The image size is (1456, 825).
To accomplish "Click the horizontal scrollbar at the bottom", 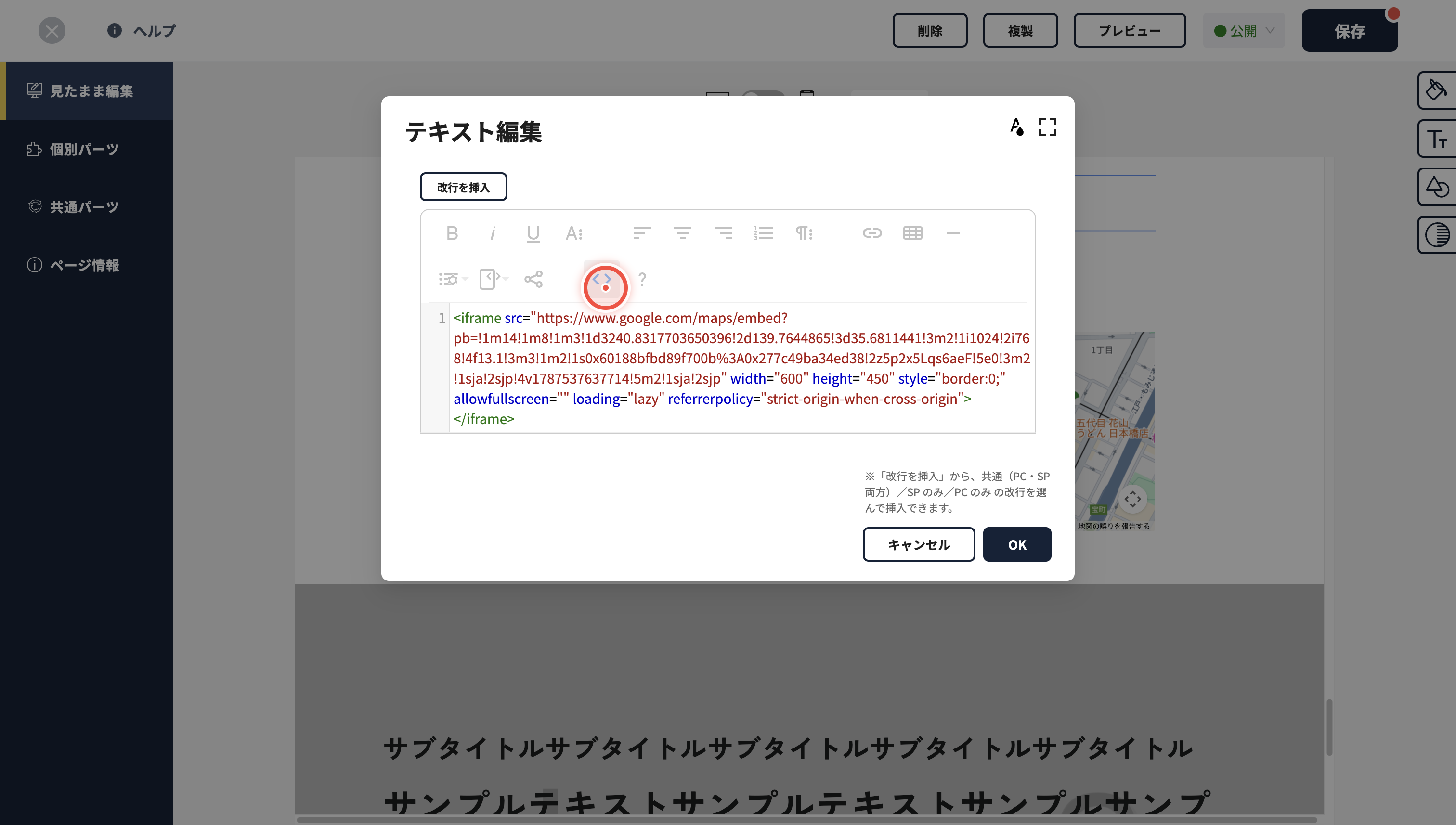I will point(806,819).
